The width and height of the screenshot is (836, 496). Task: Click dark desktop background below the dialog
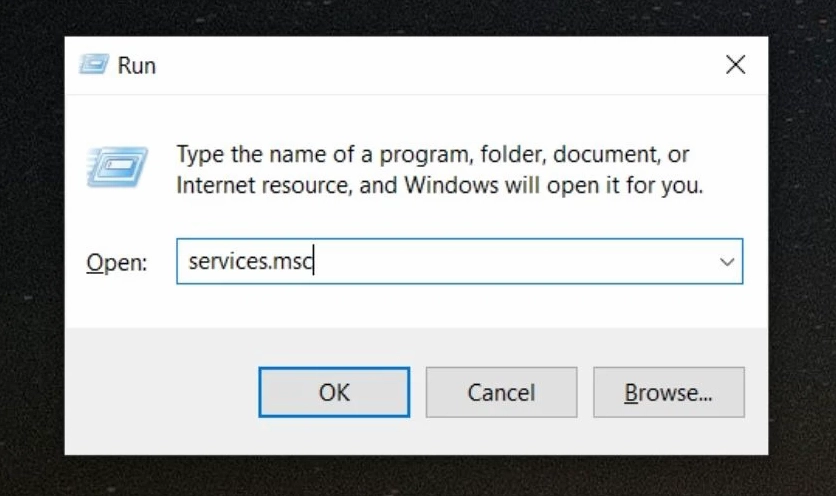[418, 477]
